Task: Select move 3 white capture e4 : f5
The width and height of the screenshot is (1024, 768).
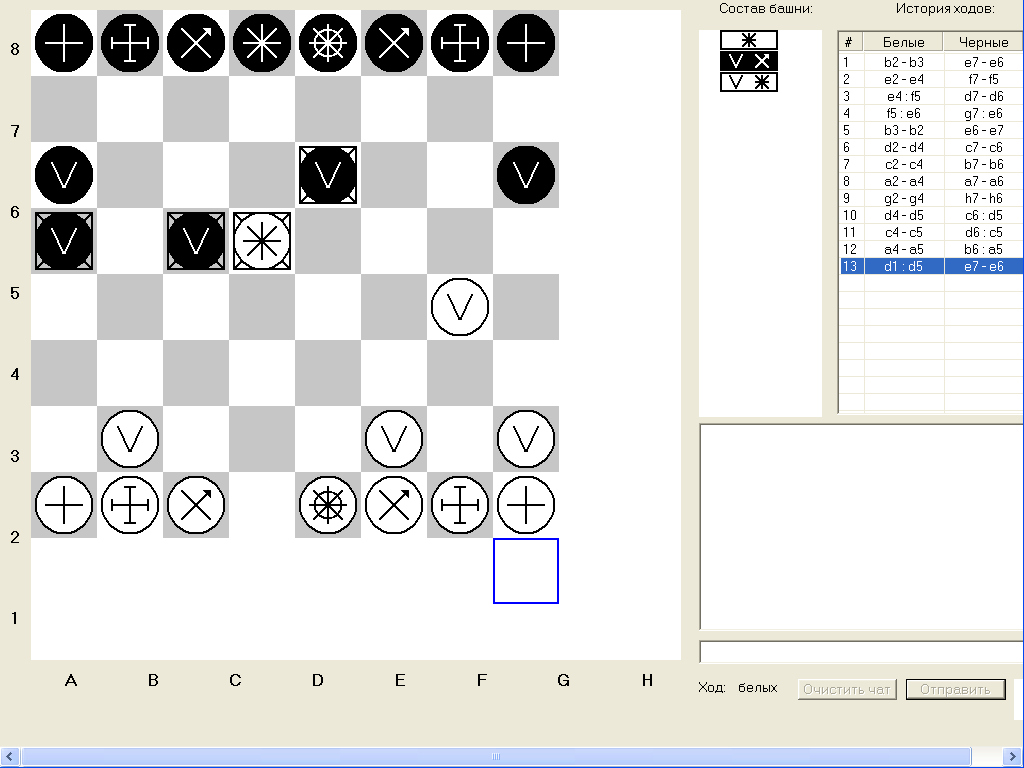Action: [x=904, y=96]
